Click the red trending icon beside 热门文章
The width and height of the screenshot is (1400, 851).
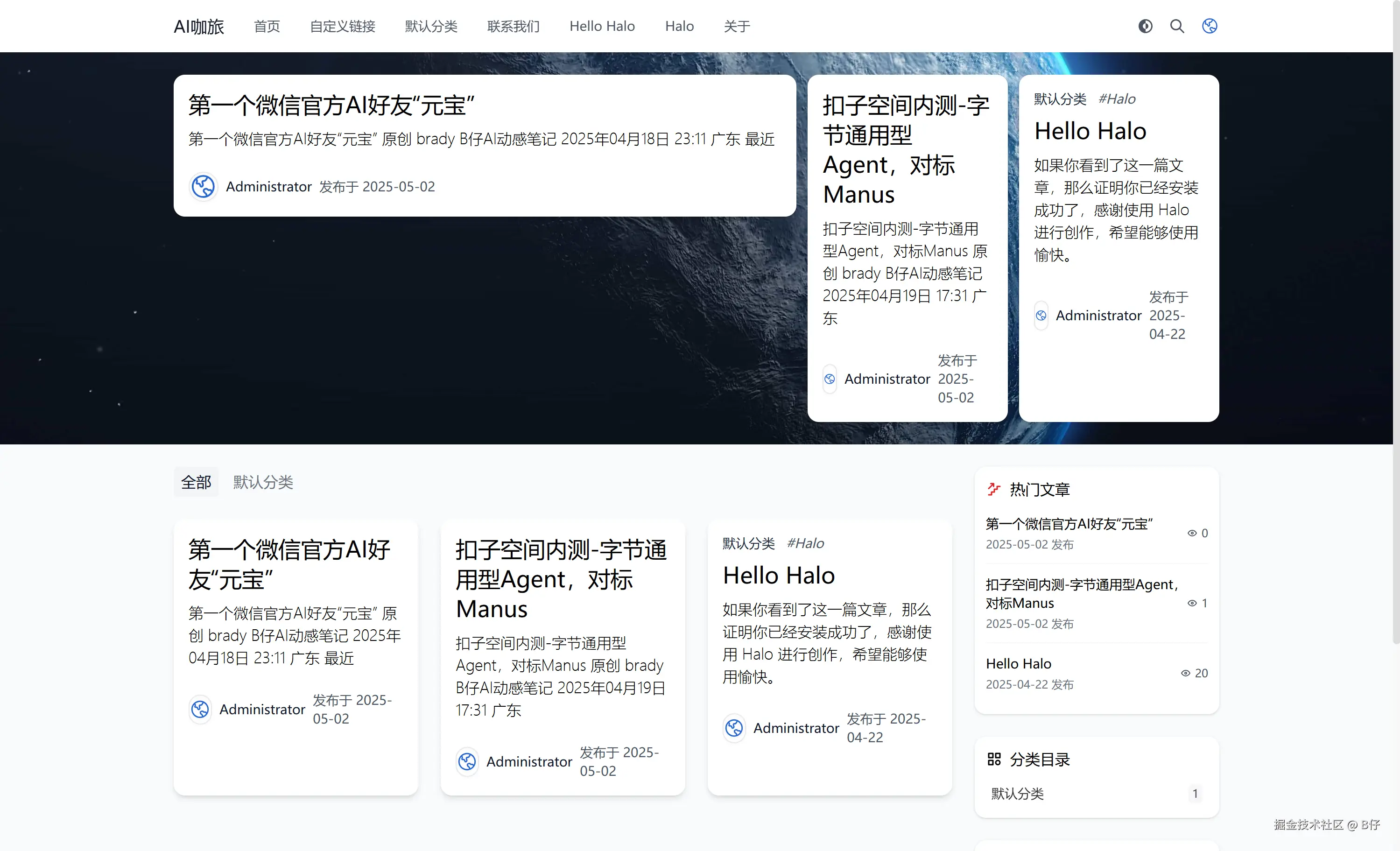[993, 489]
